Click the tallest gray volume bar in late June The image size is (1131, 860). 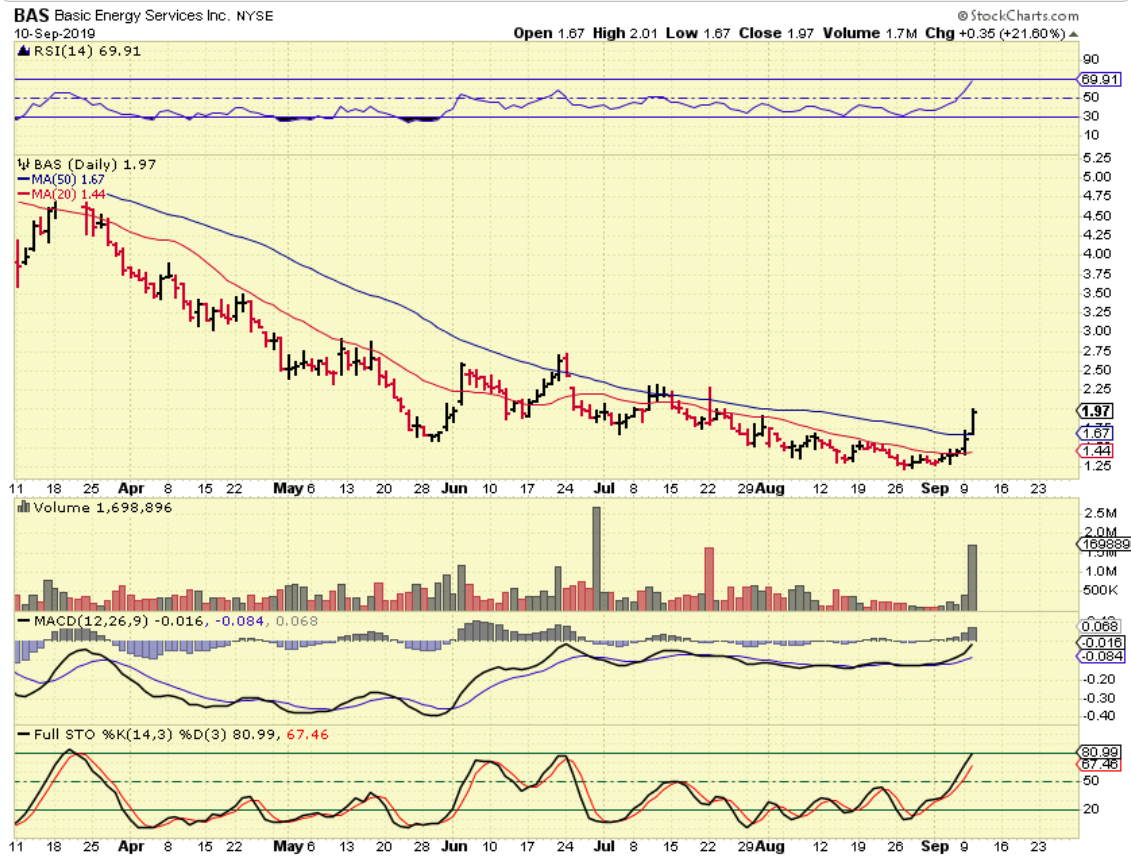(597, 559)
